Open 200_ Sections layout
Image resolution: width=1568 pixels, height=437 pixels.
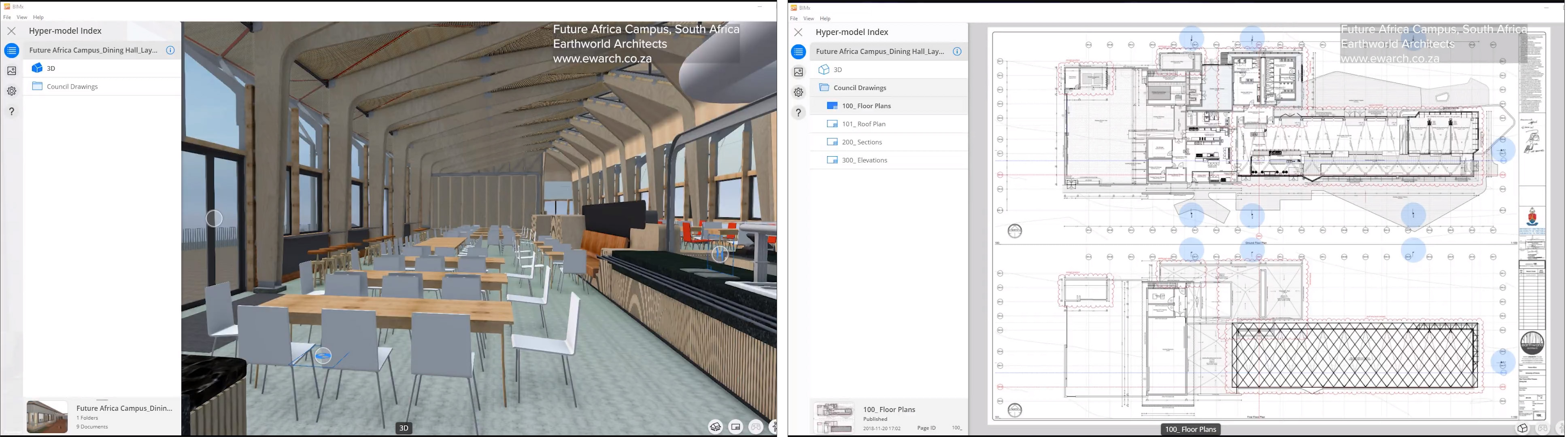coord(889,142)
